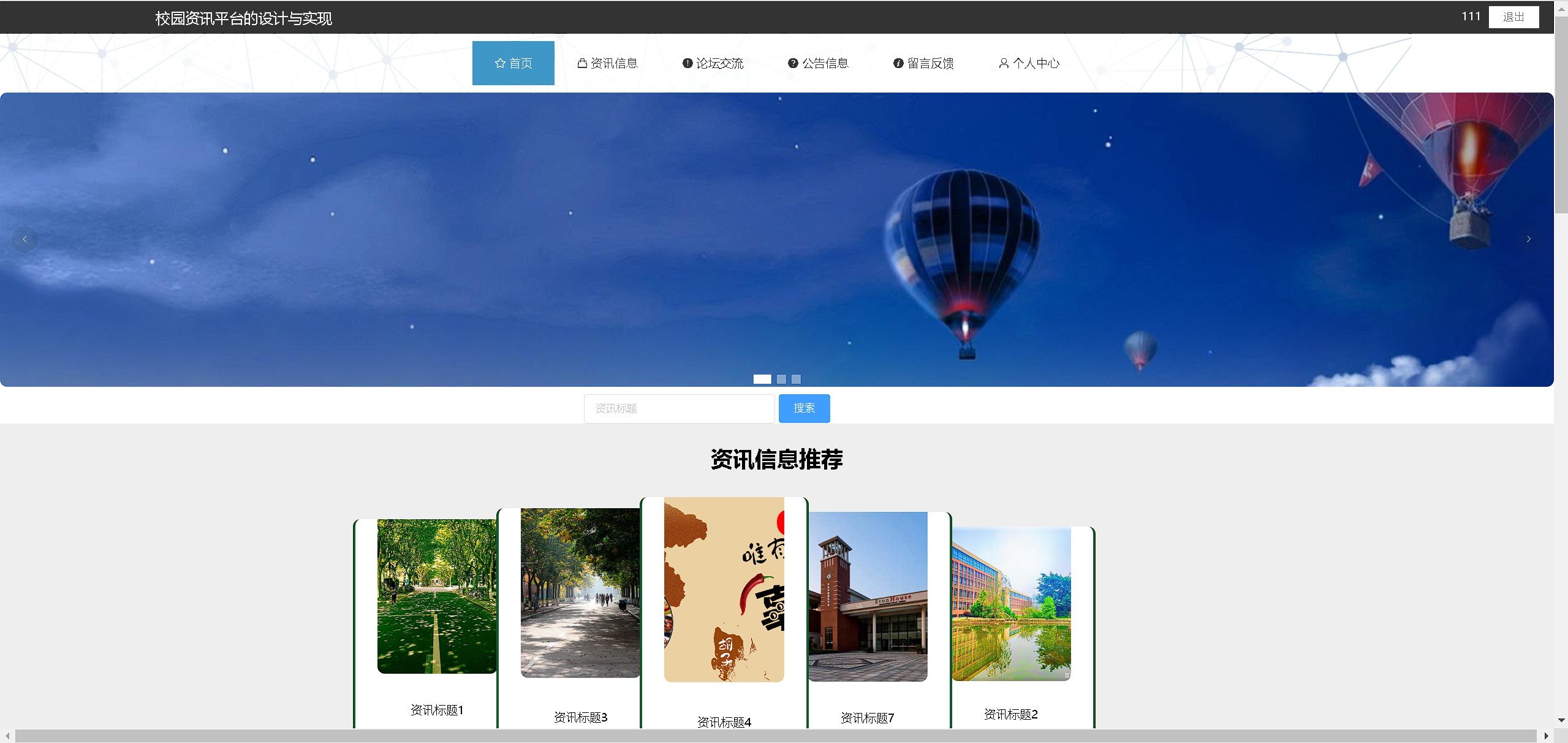This screenshot has height=743, width=1568.
Task: Select the first carousel indicator
Action: 762,379
